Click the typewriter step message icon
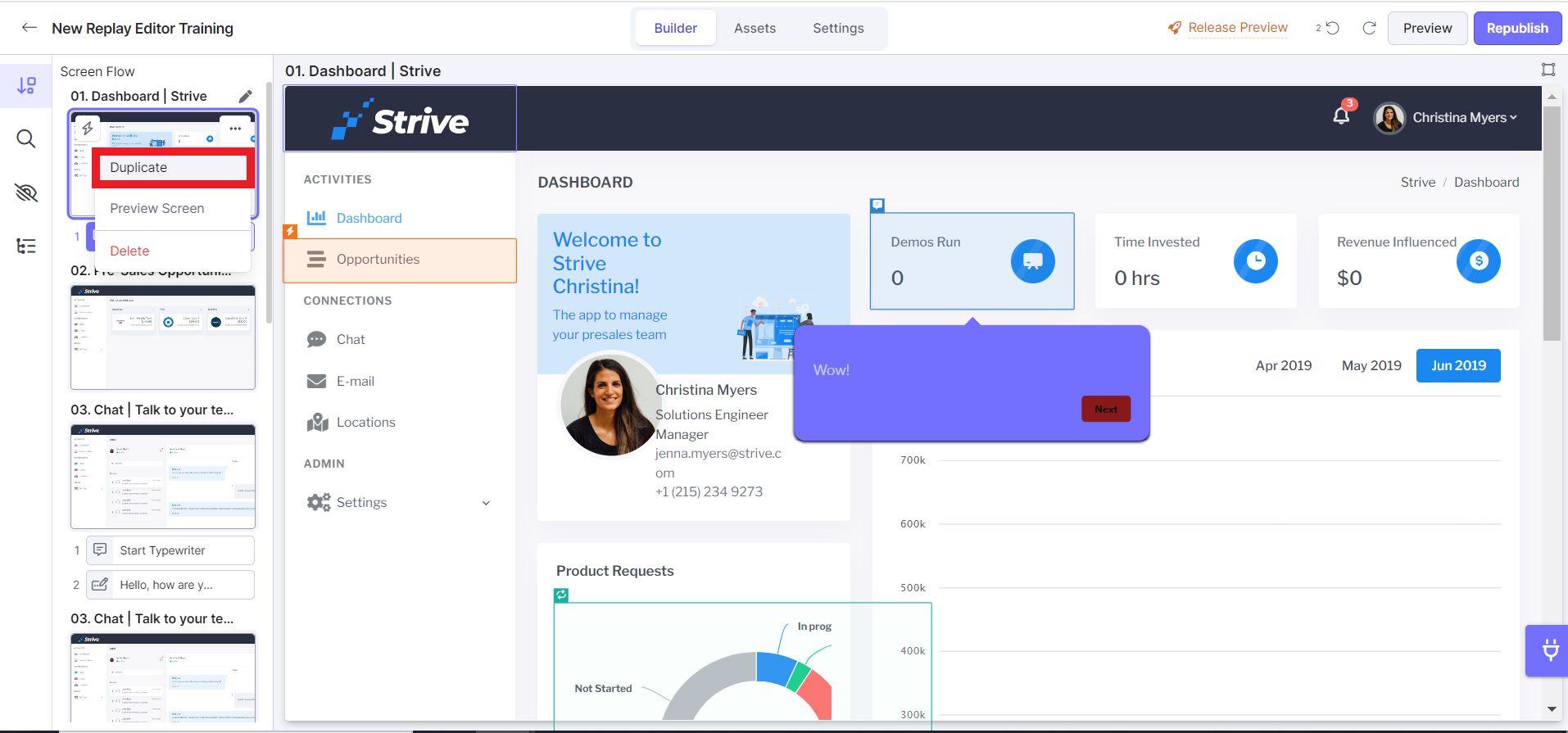 pyautogui.click(x=100, y=550)
